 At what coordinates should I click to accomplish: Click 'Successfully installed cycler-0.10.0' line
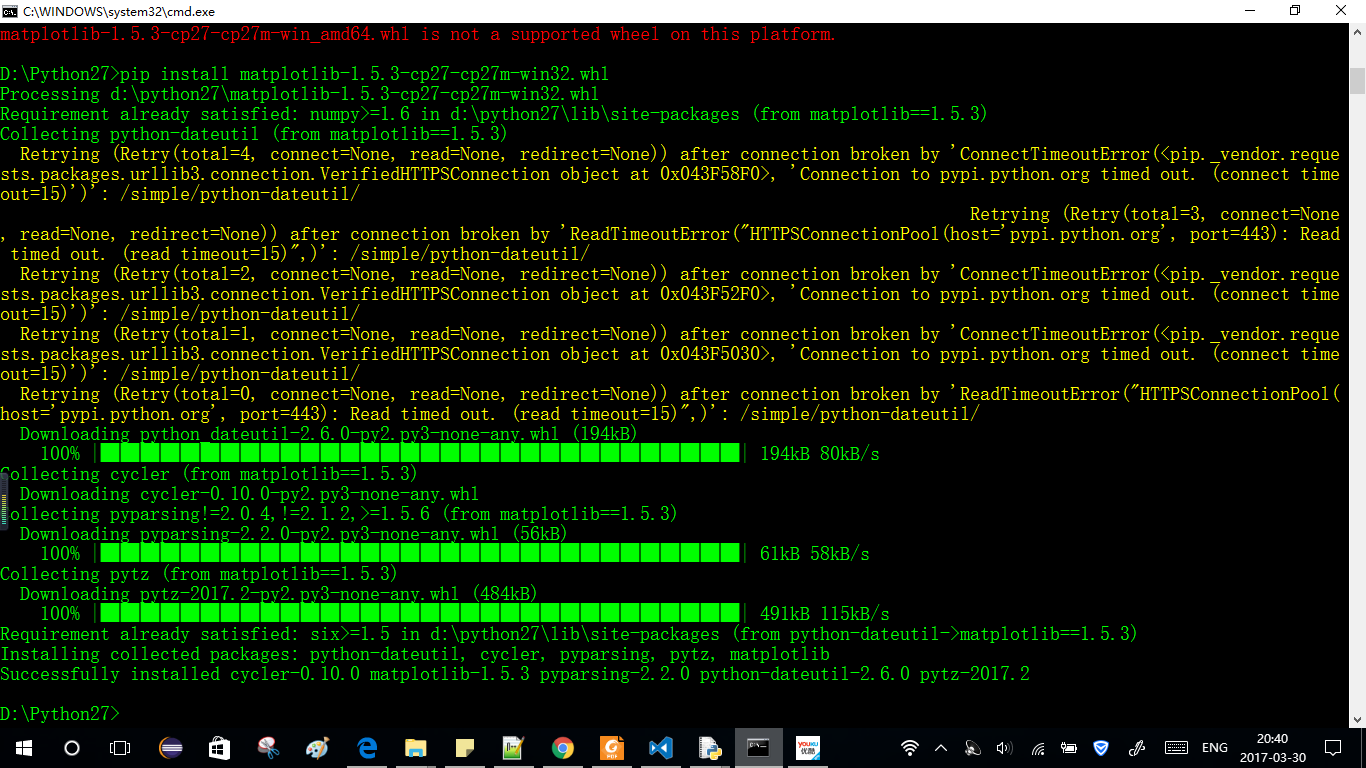[515, 674]
